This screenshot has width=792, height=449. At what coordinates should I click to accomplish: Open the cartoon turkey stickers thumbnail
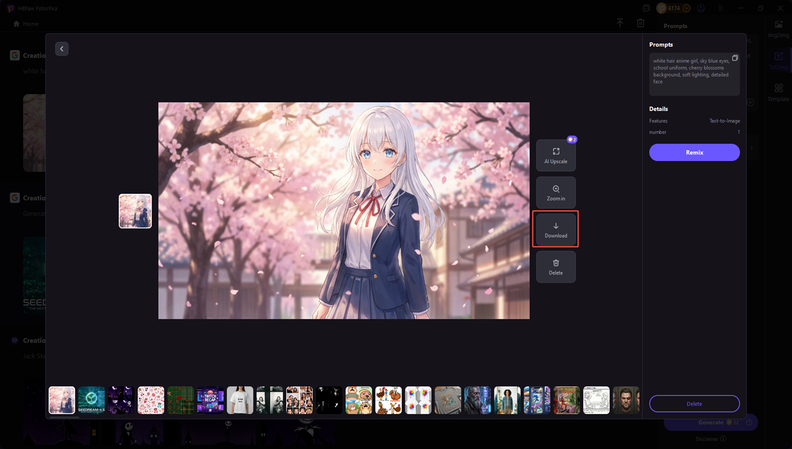(388, 400)
